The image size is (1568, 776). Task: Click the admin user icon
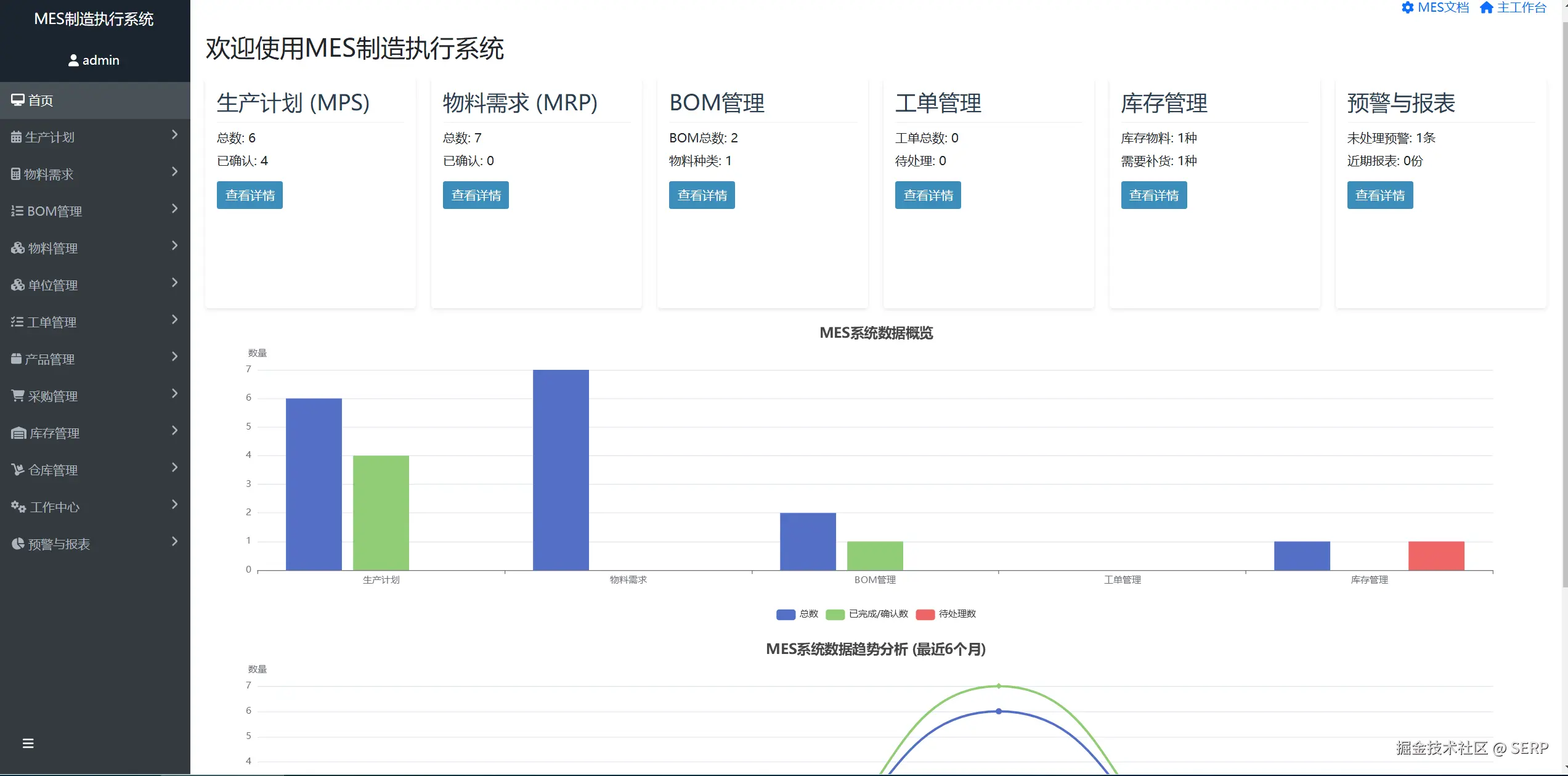pos(73,60)
